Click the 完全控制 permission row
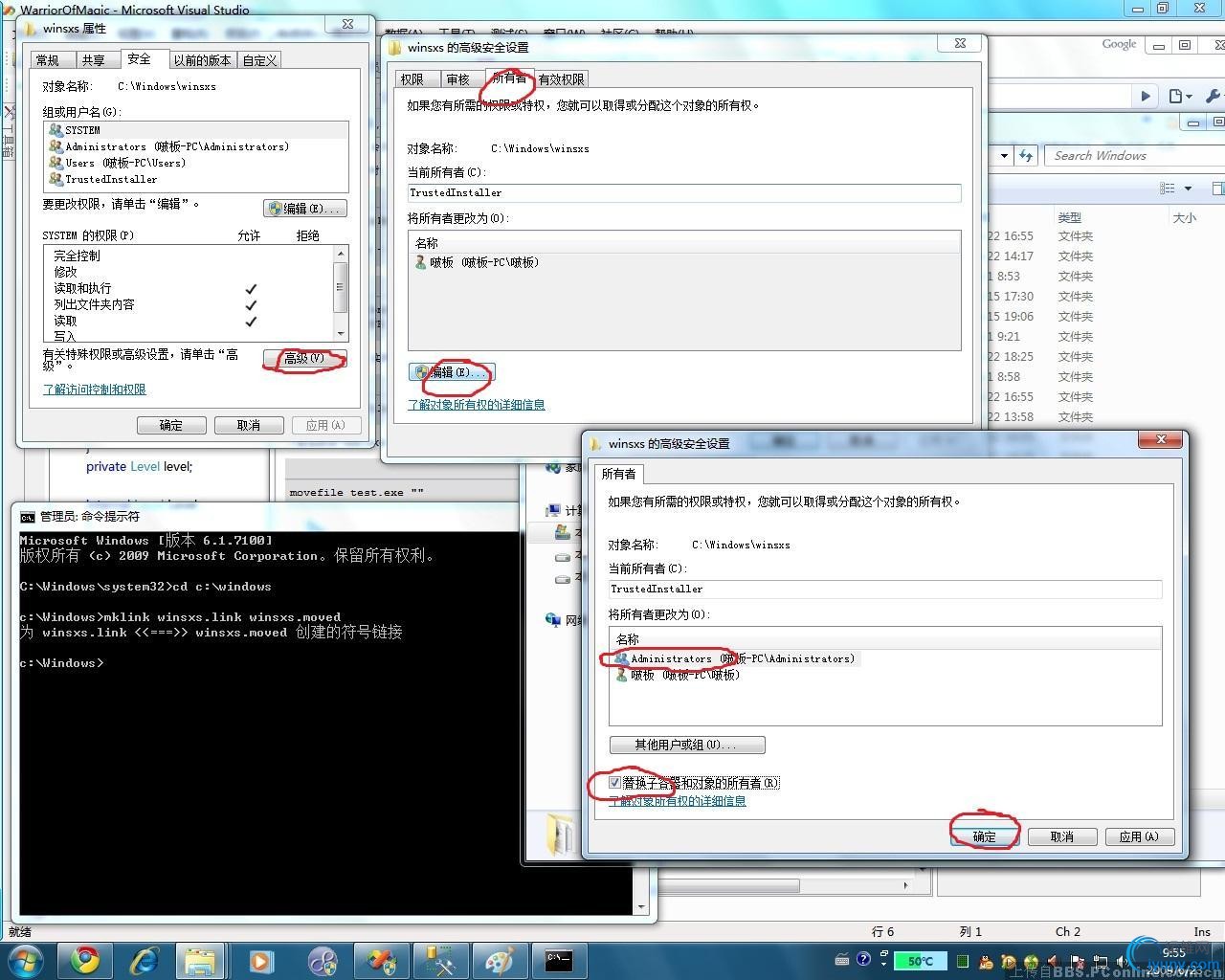 [188, 256]
